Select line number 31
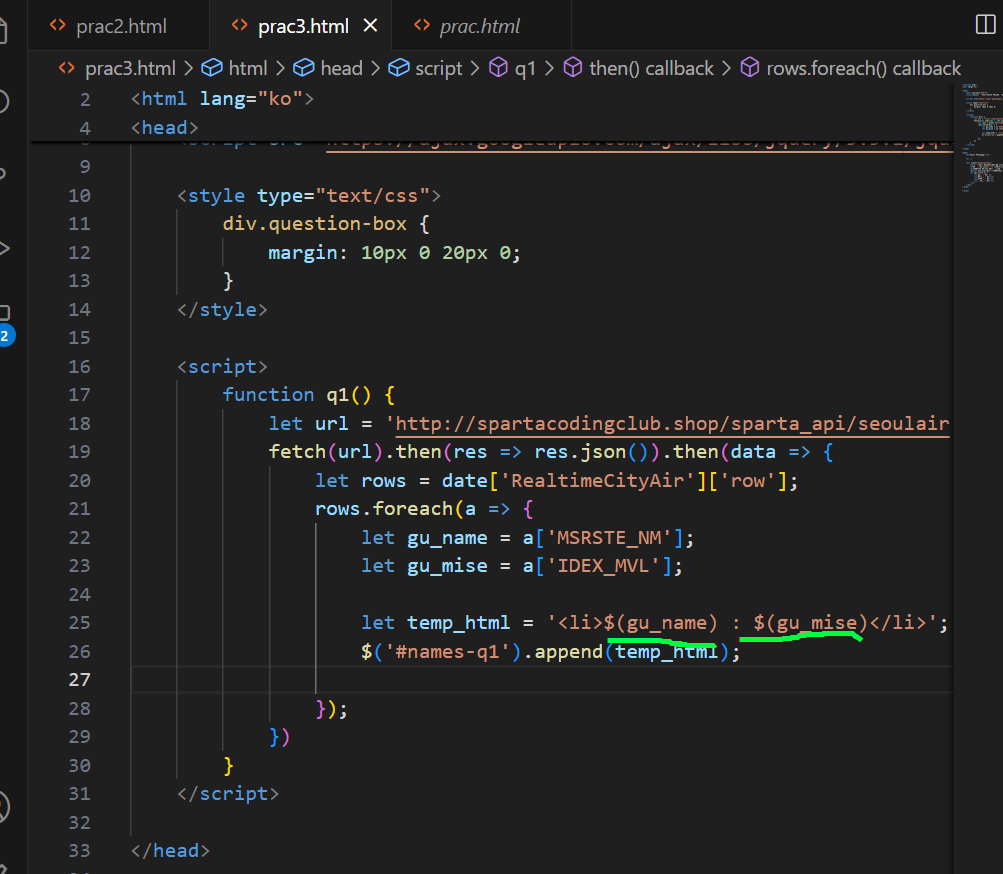The height and width of the screenshot is (874, 1003). click(79, 793)
